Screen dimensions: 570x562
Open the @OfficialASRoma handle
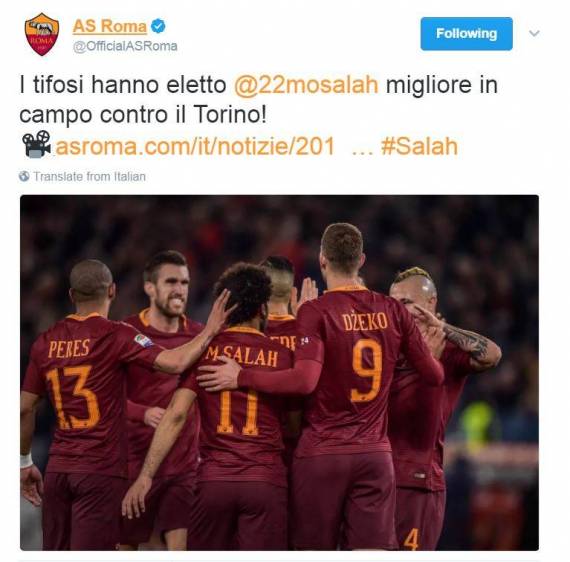(x=125, y=46)
